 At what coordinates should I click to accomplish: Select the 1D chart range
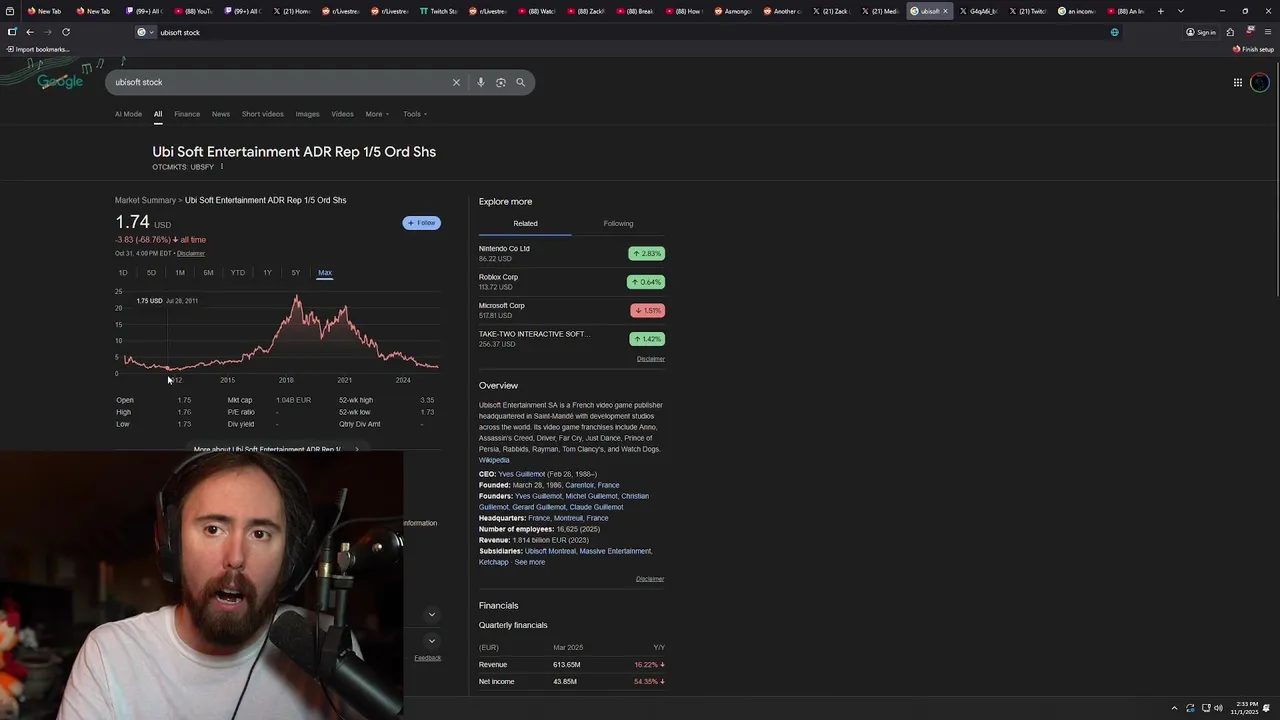[x=123, y=273]
